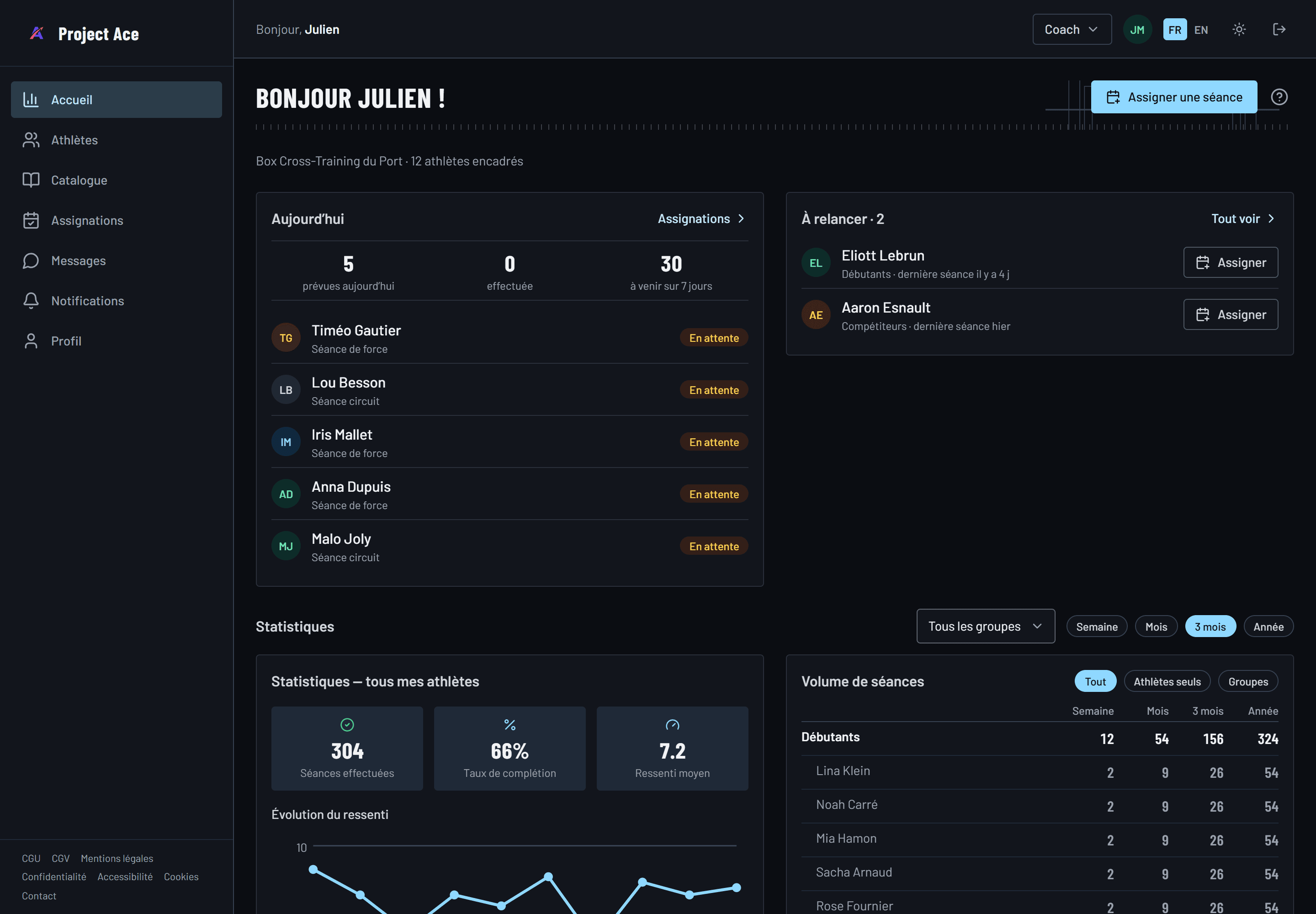Open Lou Besson's Séance circuit row
This screenshot has width=1316, height=914.
[x=509, y=389]
